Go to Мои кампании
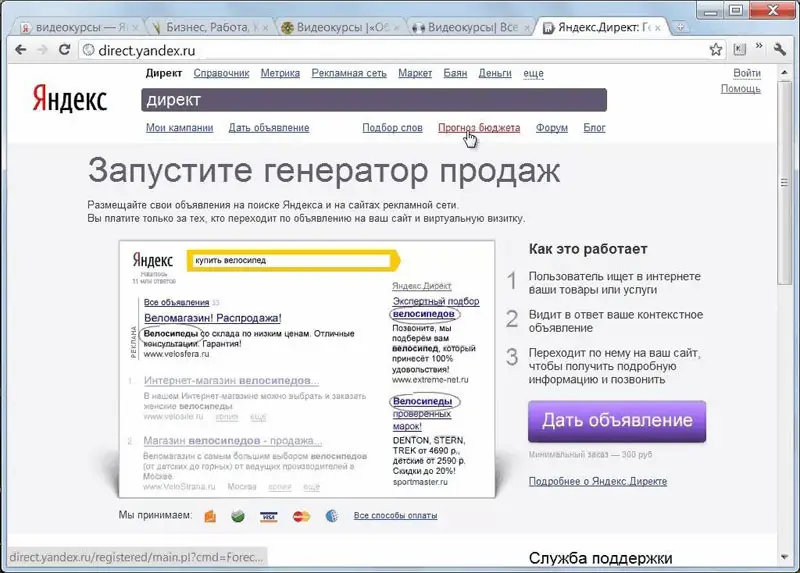 tap(180, 128)
